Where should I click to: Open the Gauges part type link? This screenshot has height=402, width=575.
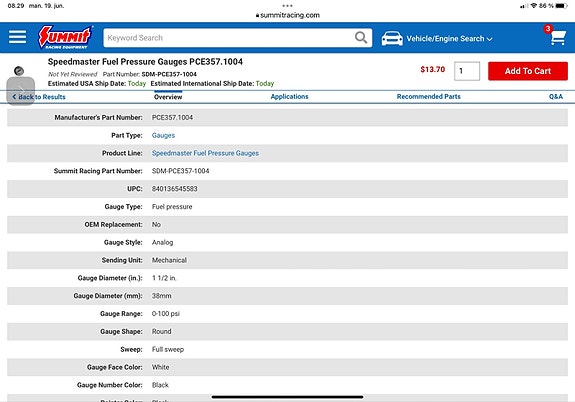tap(163, 135)
